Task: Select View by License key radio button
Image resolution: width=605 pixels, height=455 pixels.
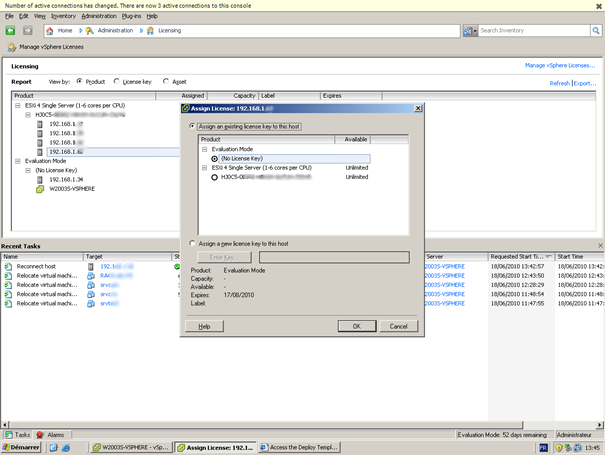Action: pyautogui.click(x=117, y=81)
